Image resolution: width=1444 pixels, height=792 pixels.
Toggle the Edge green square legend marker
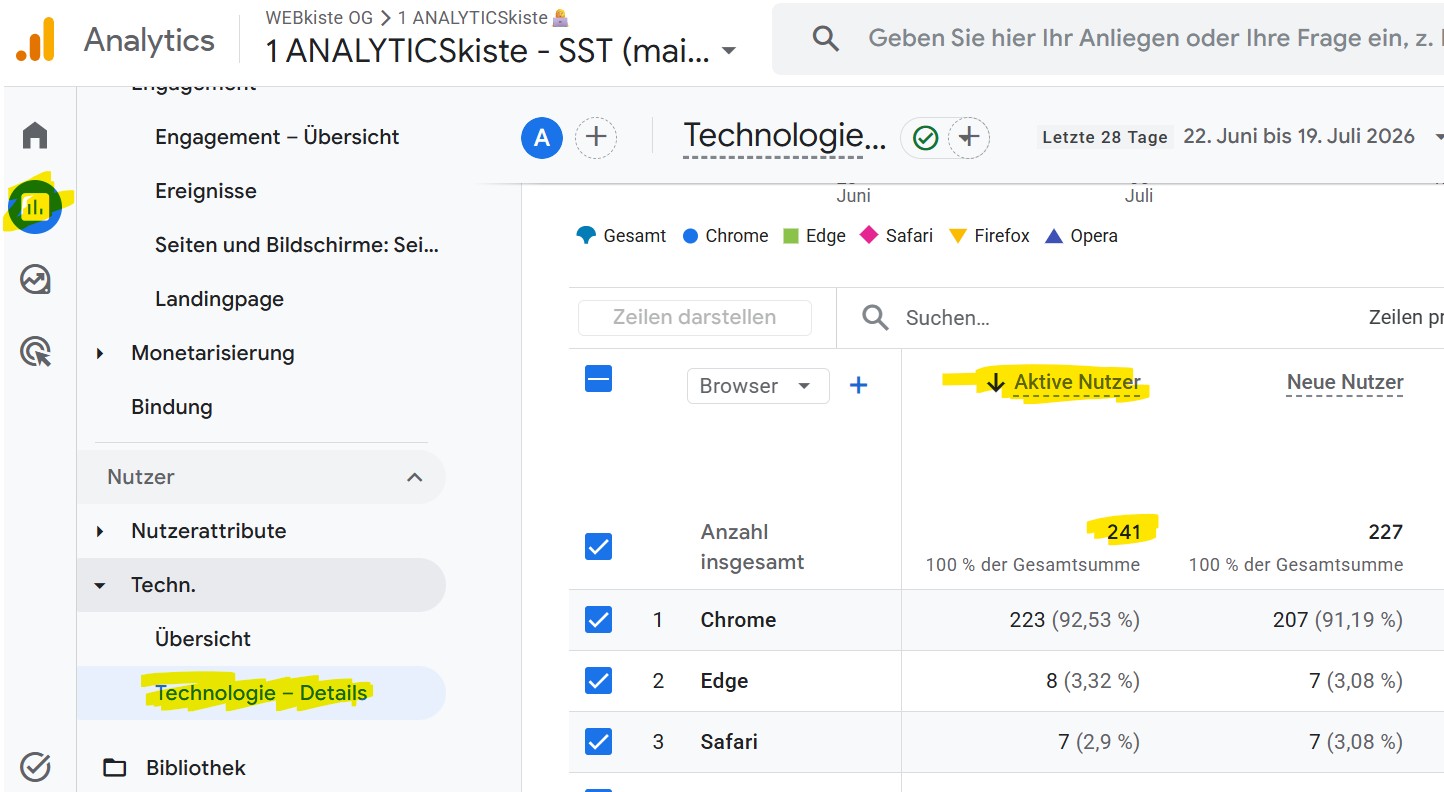(x=790, y=236)
